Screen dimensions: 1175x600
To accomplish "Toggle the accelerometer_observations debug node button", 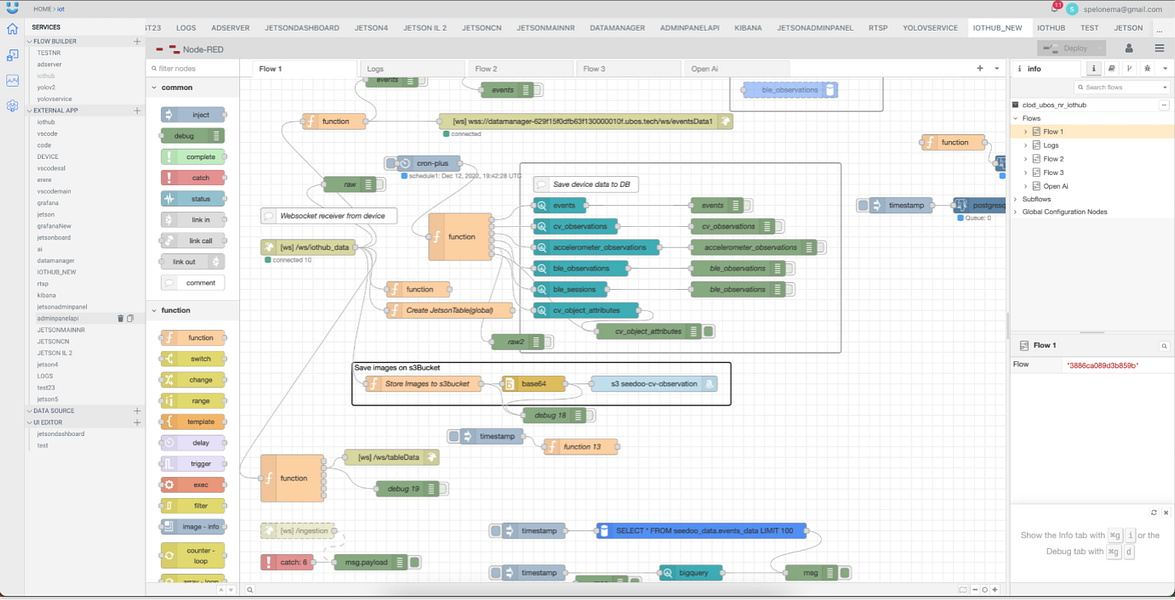I will [x=822, y=247].
